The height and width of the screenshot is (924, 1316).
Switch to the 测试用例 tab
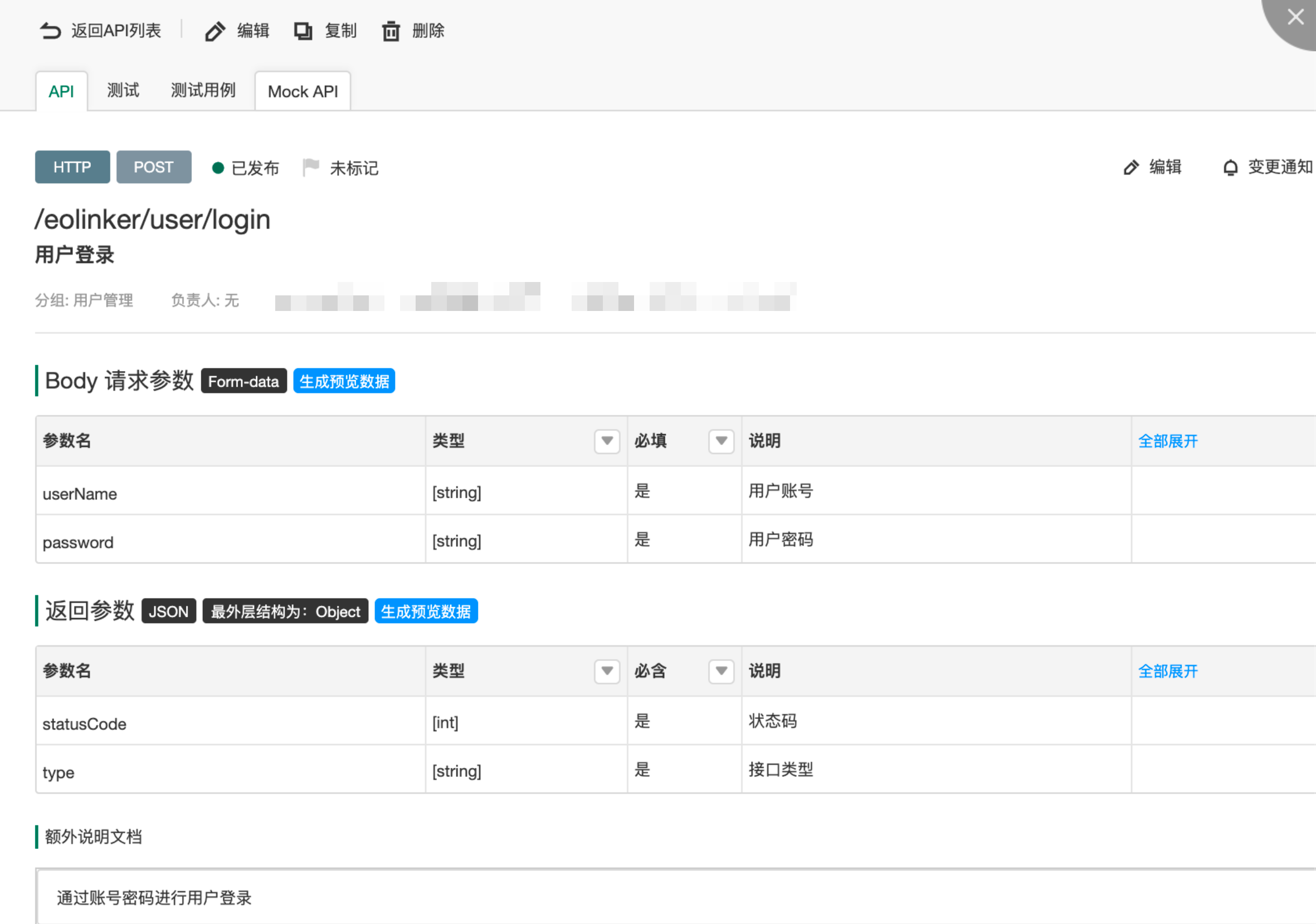[203, 90]
